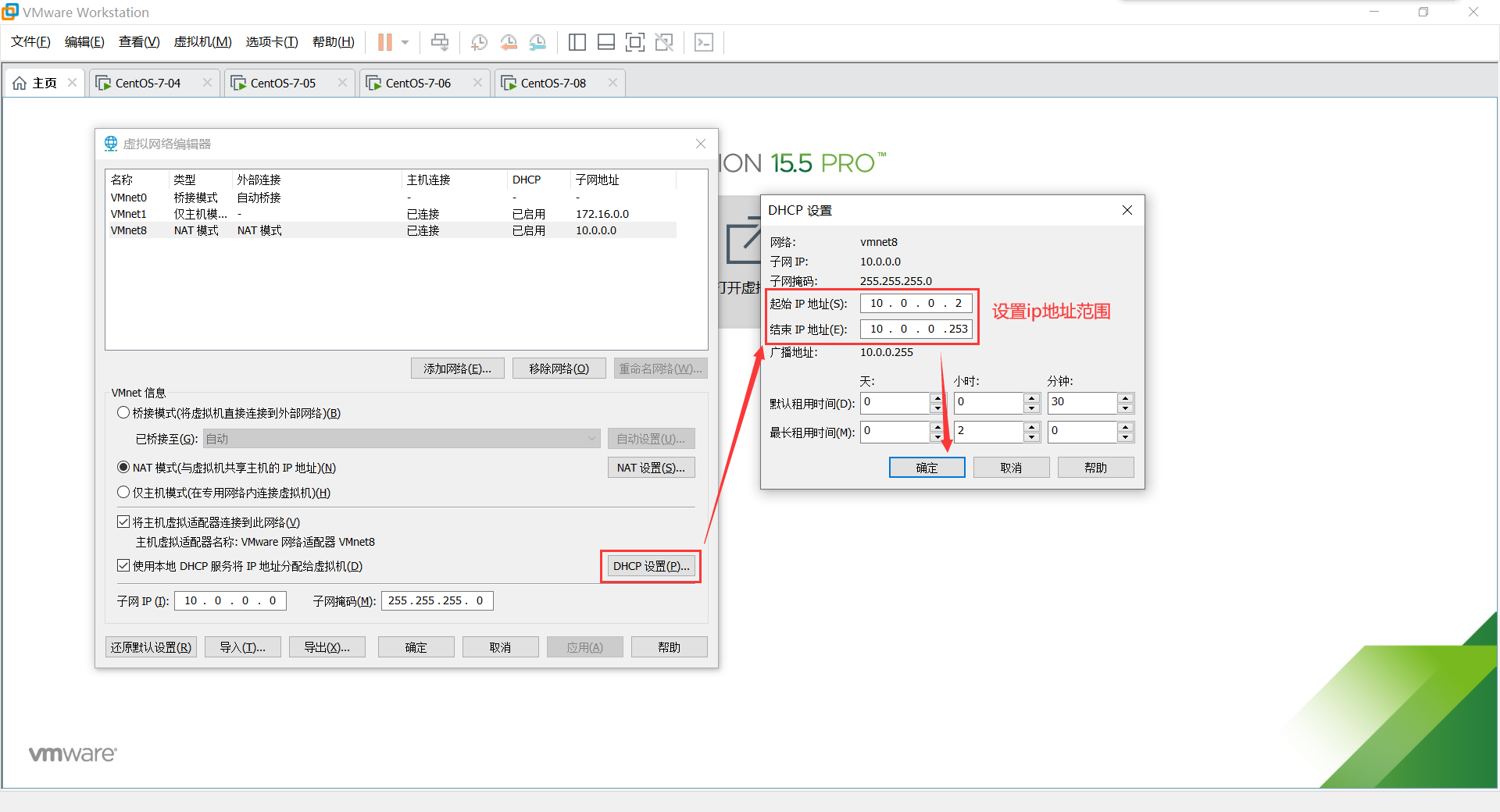Close the DHCP 设置 dialog
The height and width of the screenshot is (812, 1500).
click(1127, 210)
